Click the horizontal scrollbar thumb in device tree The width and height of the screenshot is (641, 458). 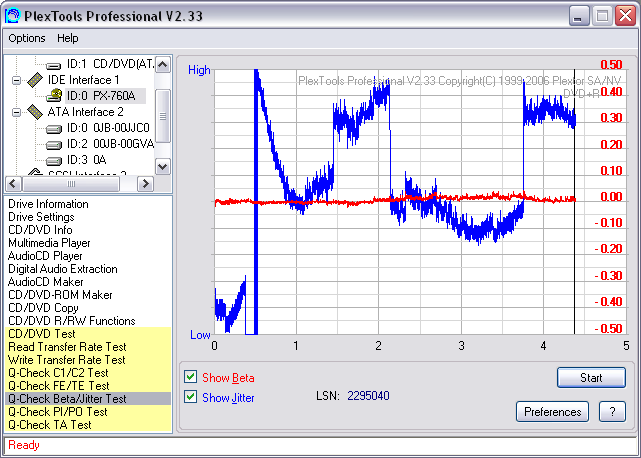tap(71, 184)
